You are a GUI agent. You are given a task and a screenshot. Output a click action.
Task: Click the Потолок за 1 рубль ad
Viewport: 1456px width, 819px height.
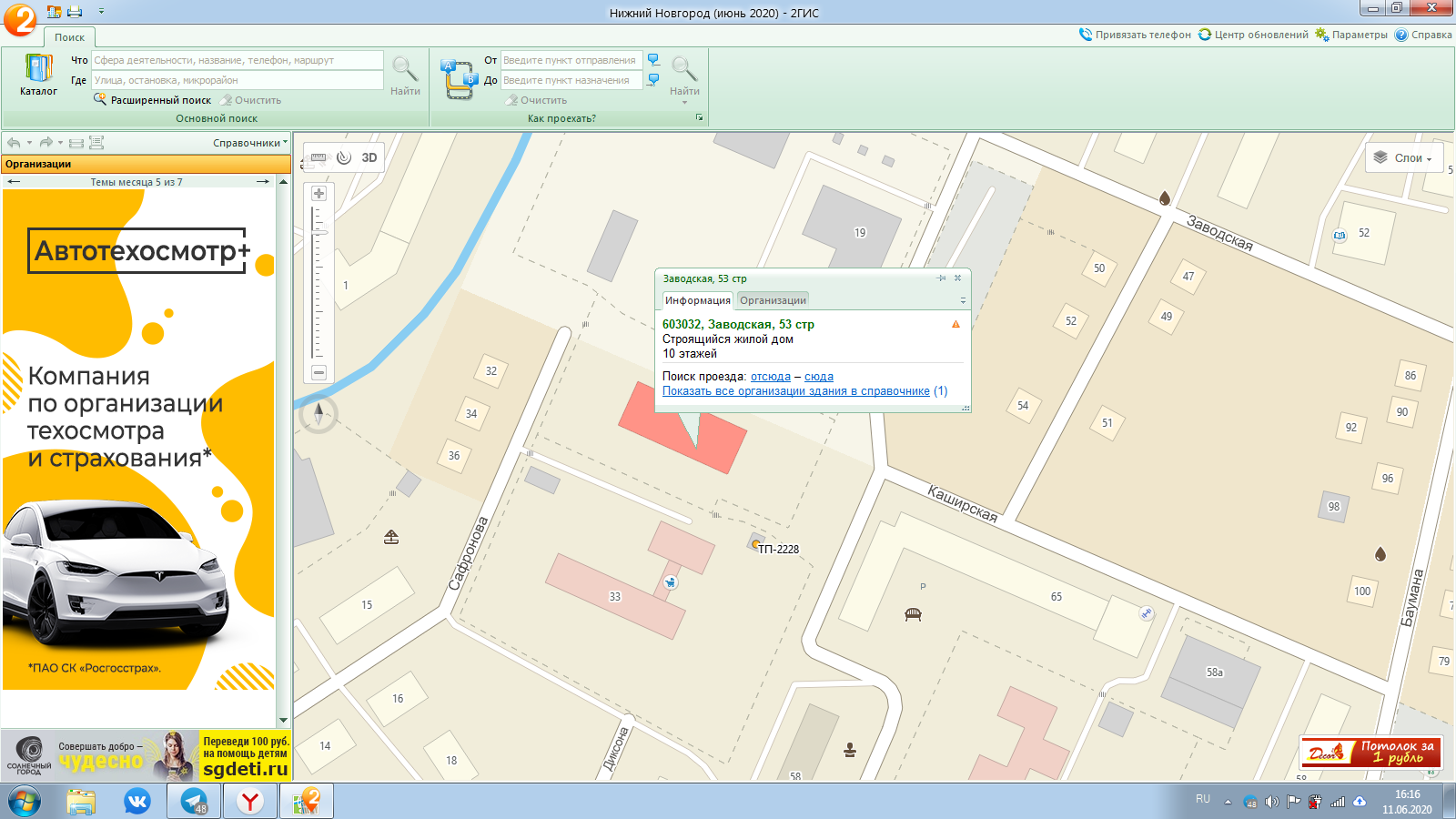(1371, 753)
